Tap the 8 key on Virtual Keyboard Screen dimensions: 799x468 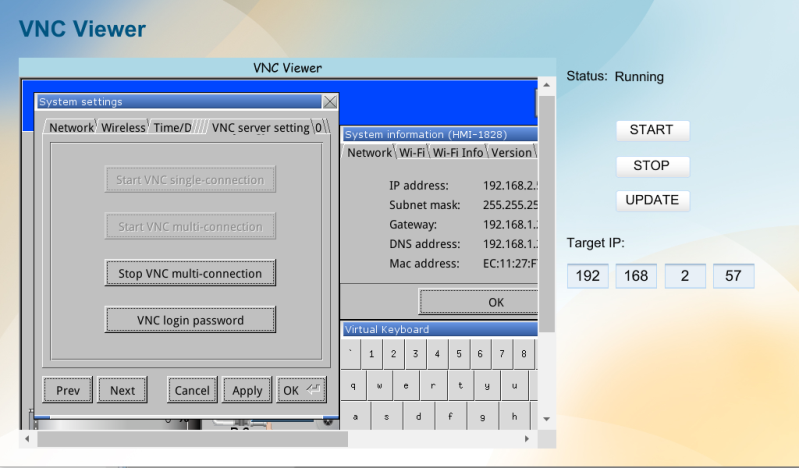[524, 354]
